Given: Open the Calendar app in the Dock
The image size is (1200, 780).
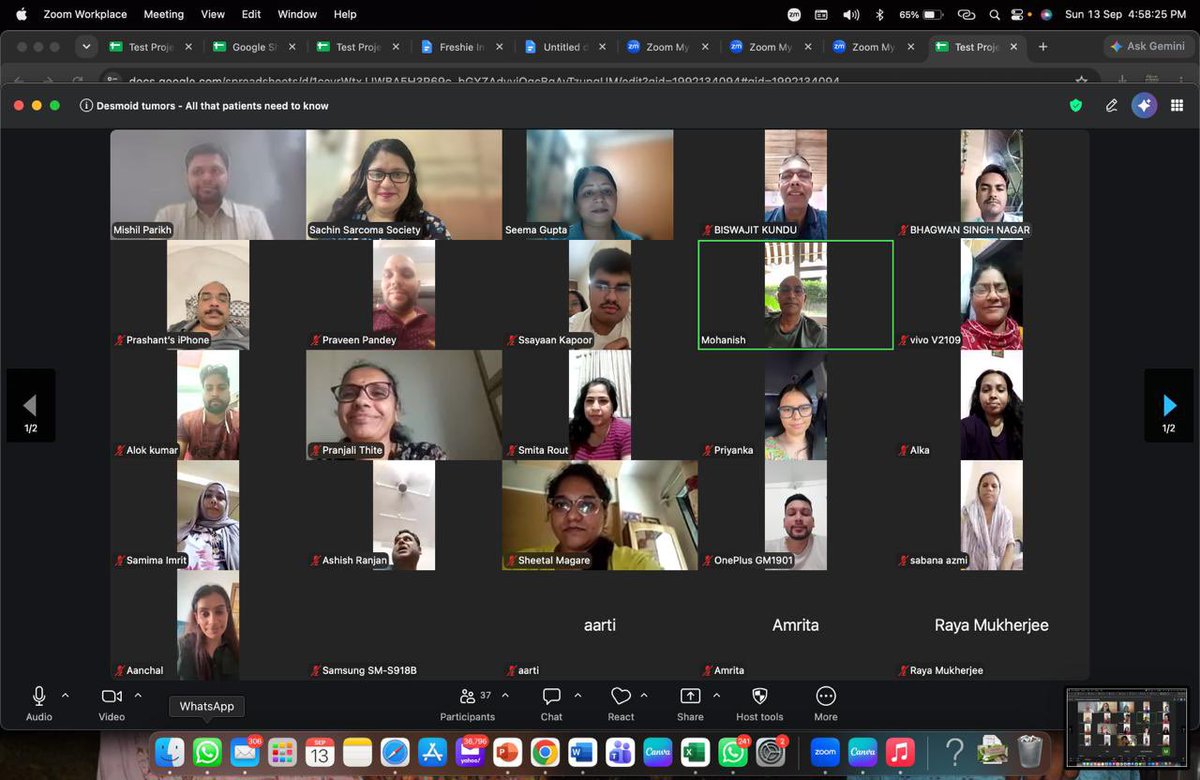Looking at the screenshot, I should click(x=320, y=751).
